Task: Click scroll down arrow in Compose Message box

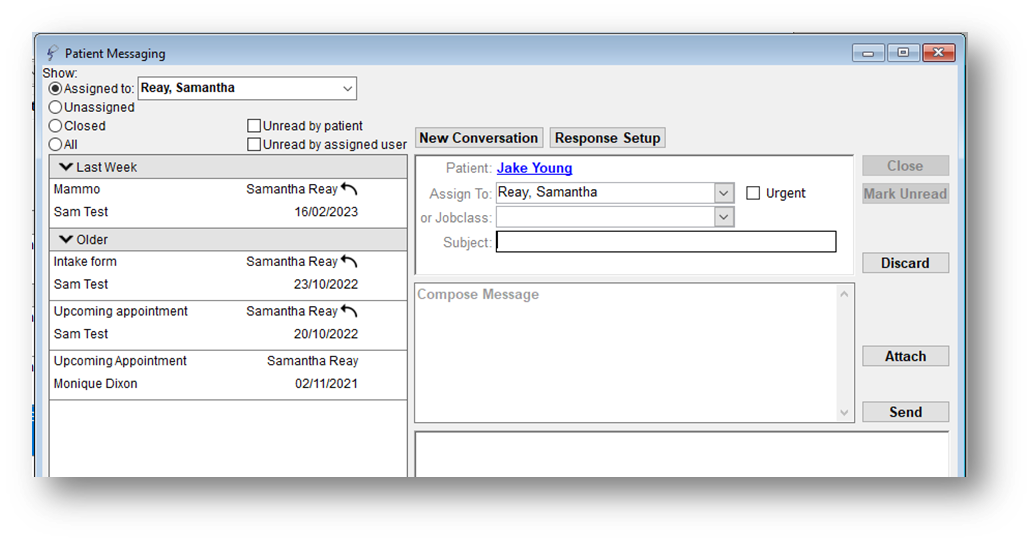Action: click(844, 413)
